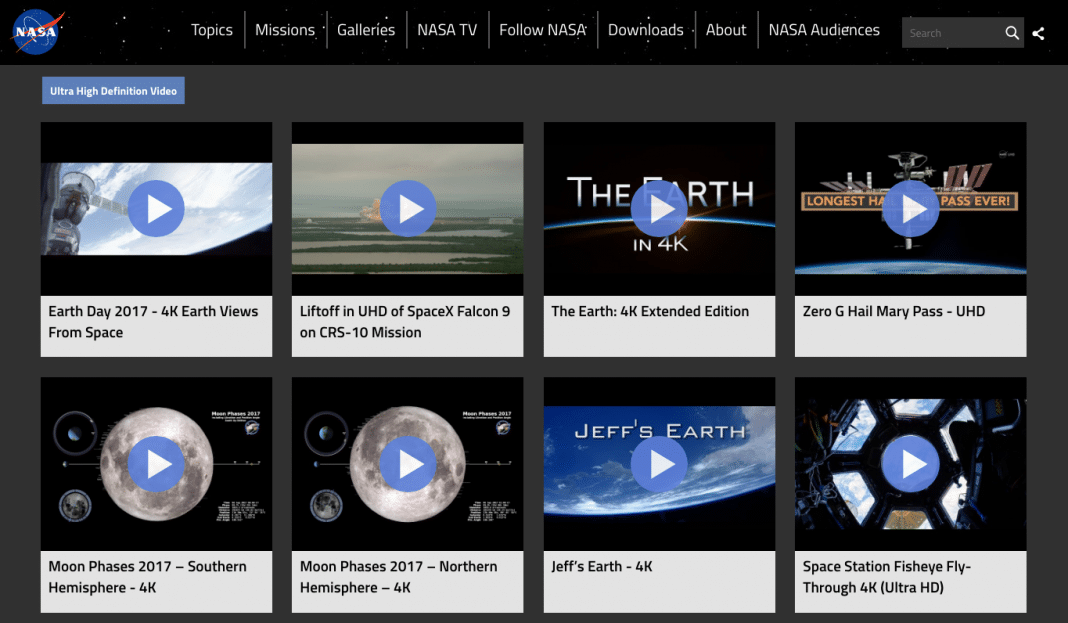Image resolution: width=1068 pixels, height=623 pixels.
Task: Play the Earth Day 2017 video
Action: point(156,208)
